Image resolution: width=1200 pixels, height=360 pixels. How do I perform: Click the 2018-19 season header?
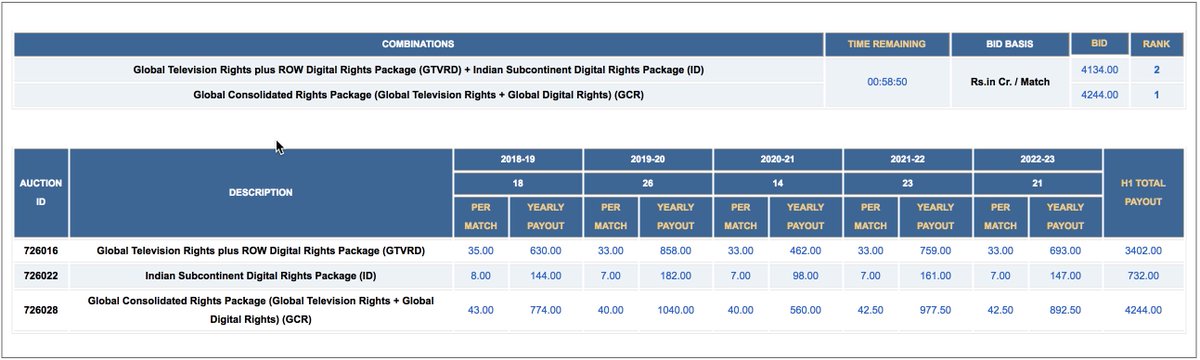518,159
